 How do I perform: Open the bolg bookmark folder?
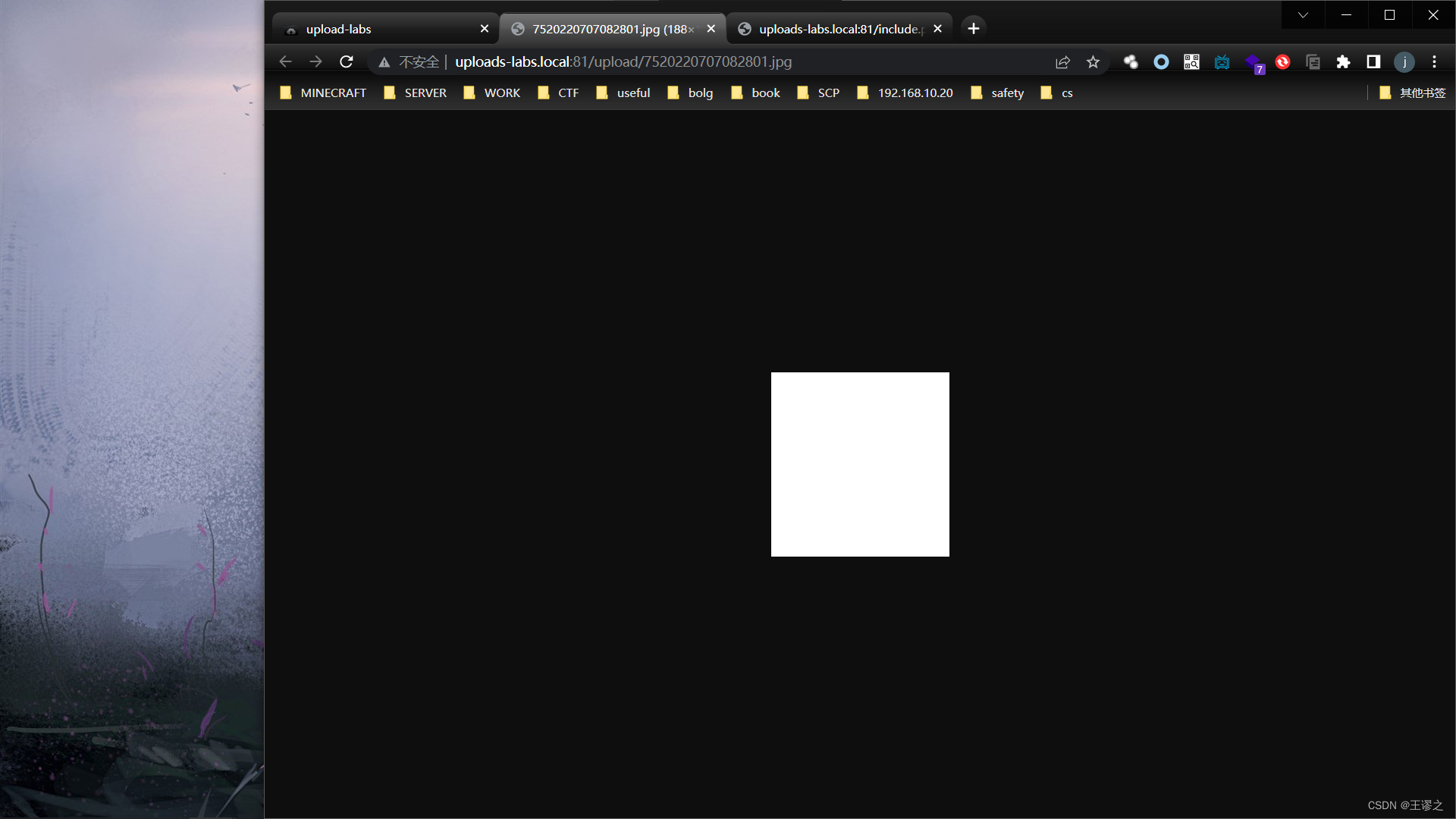click(x=690, y=93)
